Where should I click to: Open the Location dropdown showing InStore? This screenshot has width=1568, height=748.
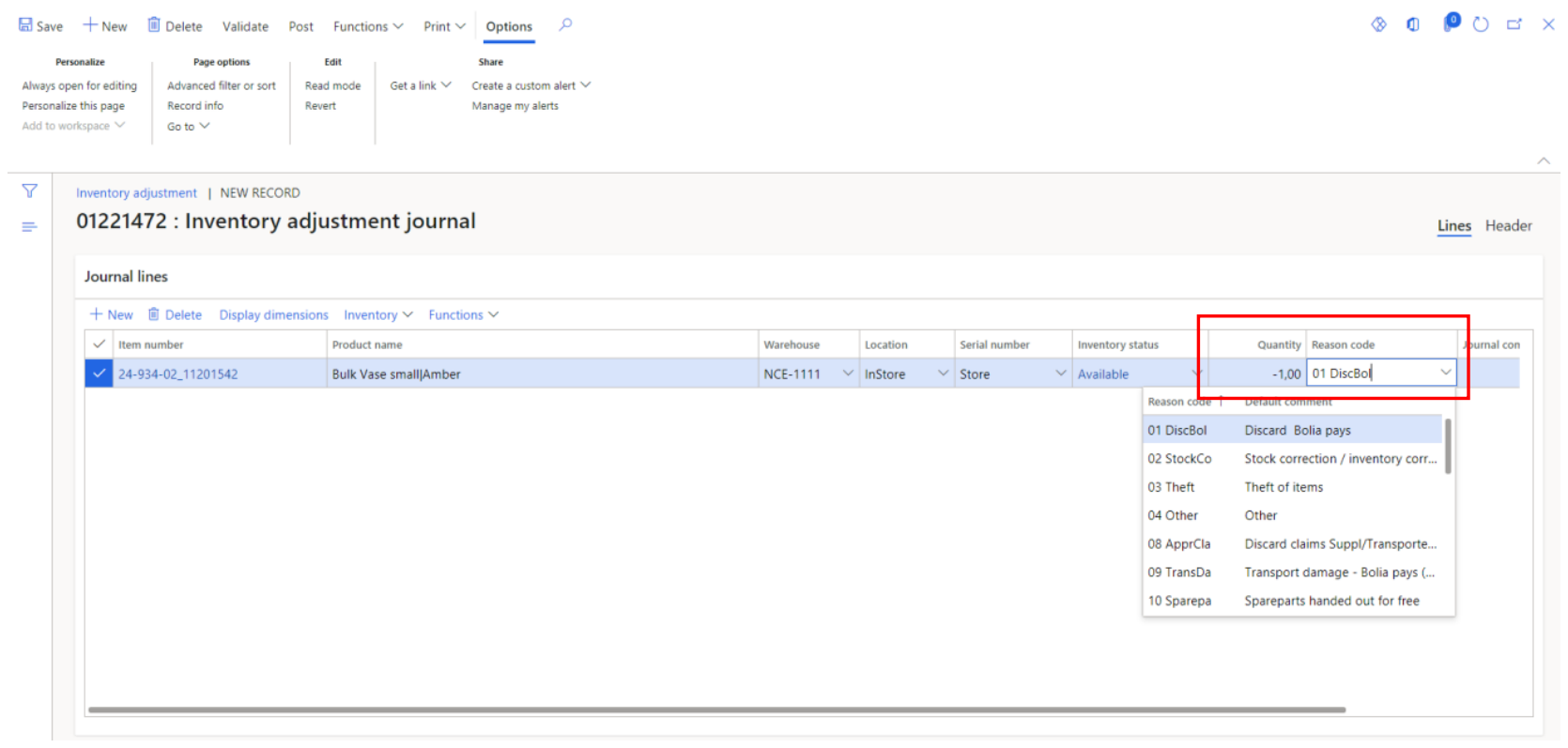(x=943, y=374)
